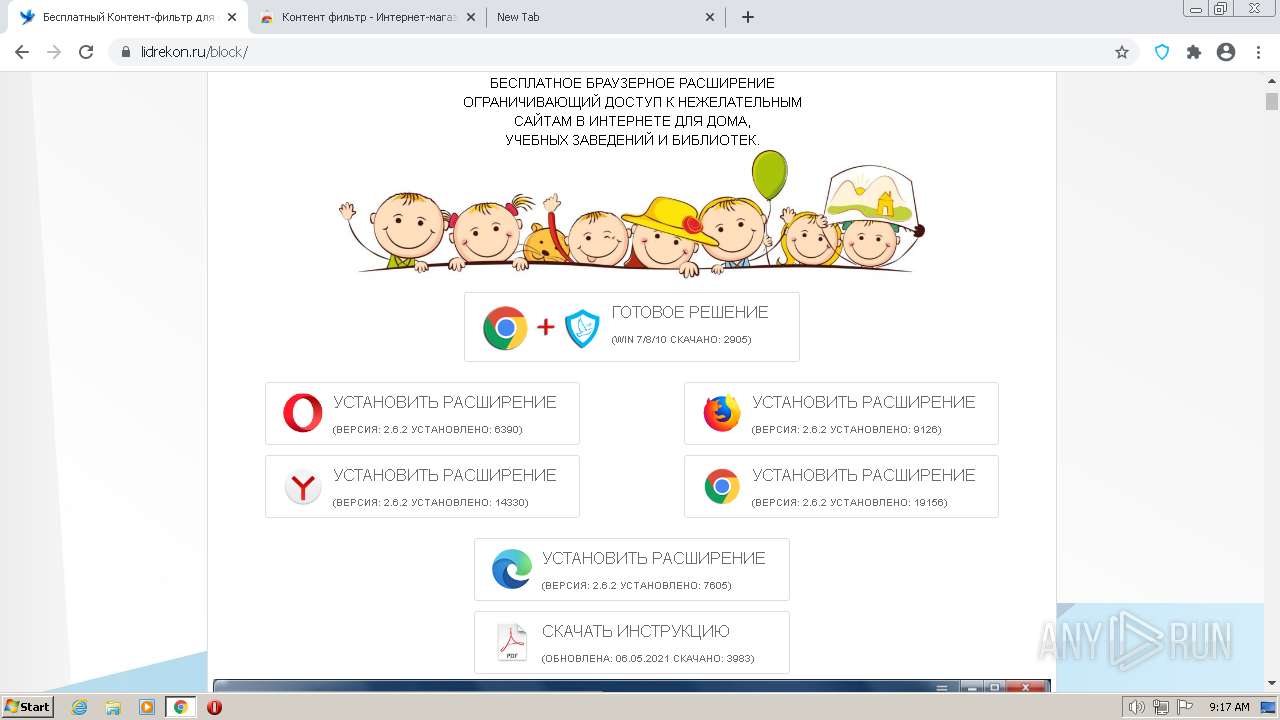Open the Chrome three-dot menu
Screen dimensions: 1280x720
point(1258,52)
